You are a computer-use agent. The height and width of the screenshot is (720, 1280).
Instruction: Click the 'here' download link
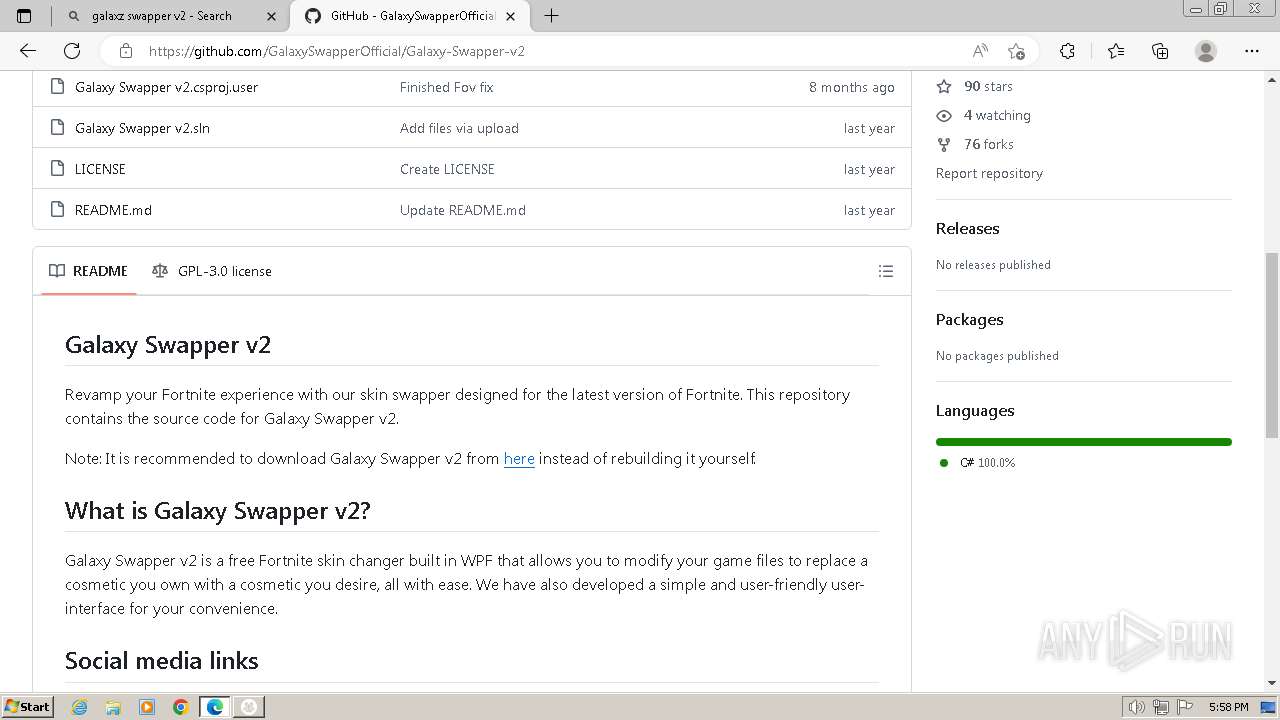[519, 459]
